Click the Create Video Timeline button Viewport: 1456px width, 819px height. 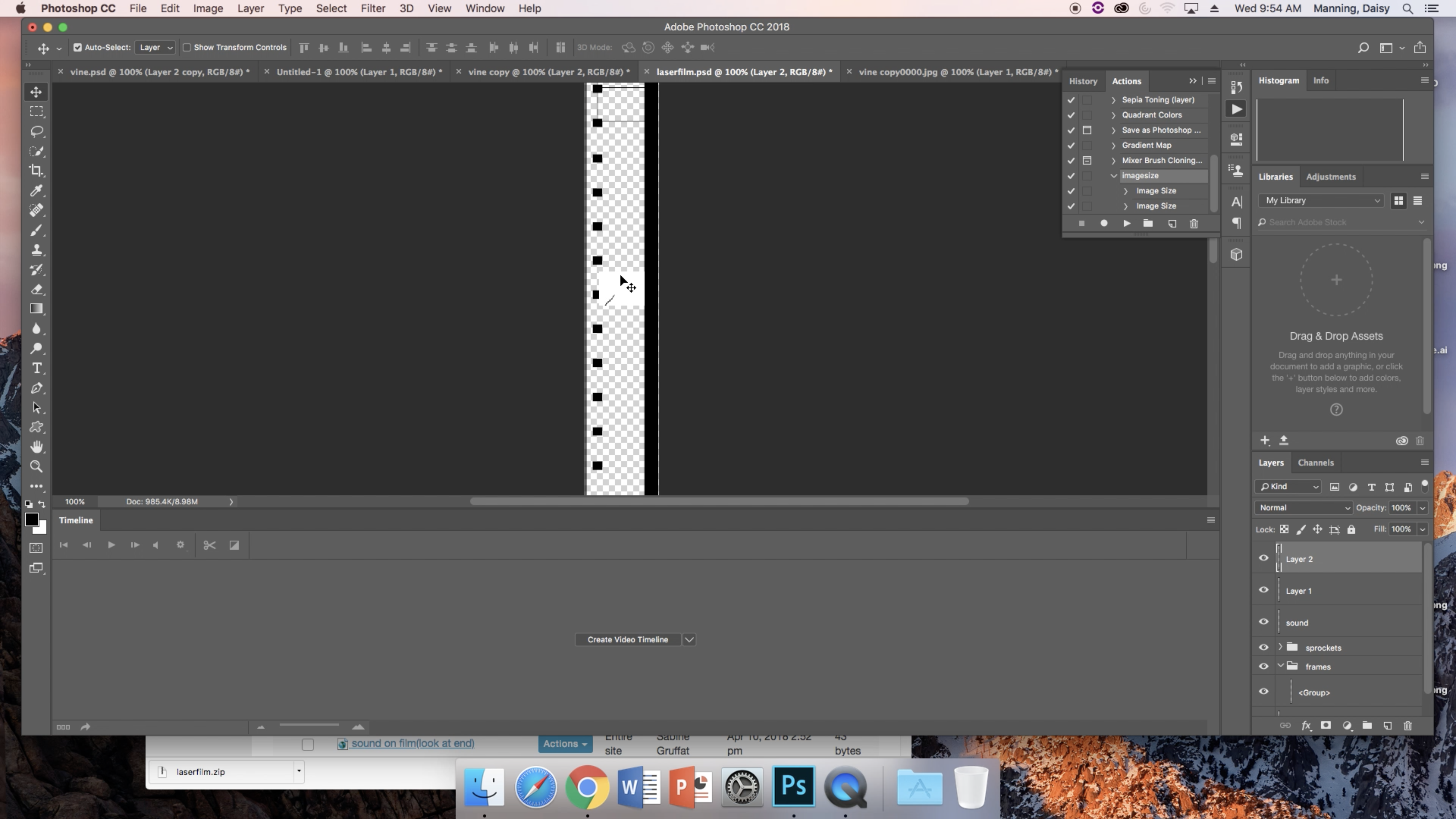tap(627, 639)
